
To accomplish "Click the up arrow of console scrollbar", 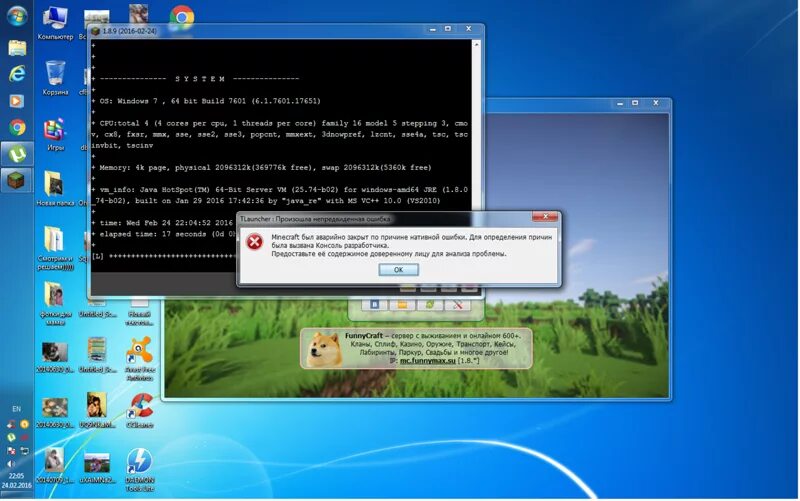I will pos(476,45).
